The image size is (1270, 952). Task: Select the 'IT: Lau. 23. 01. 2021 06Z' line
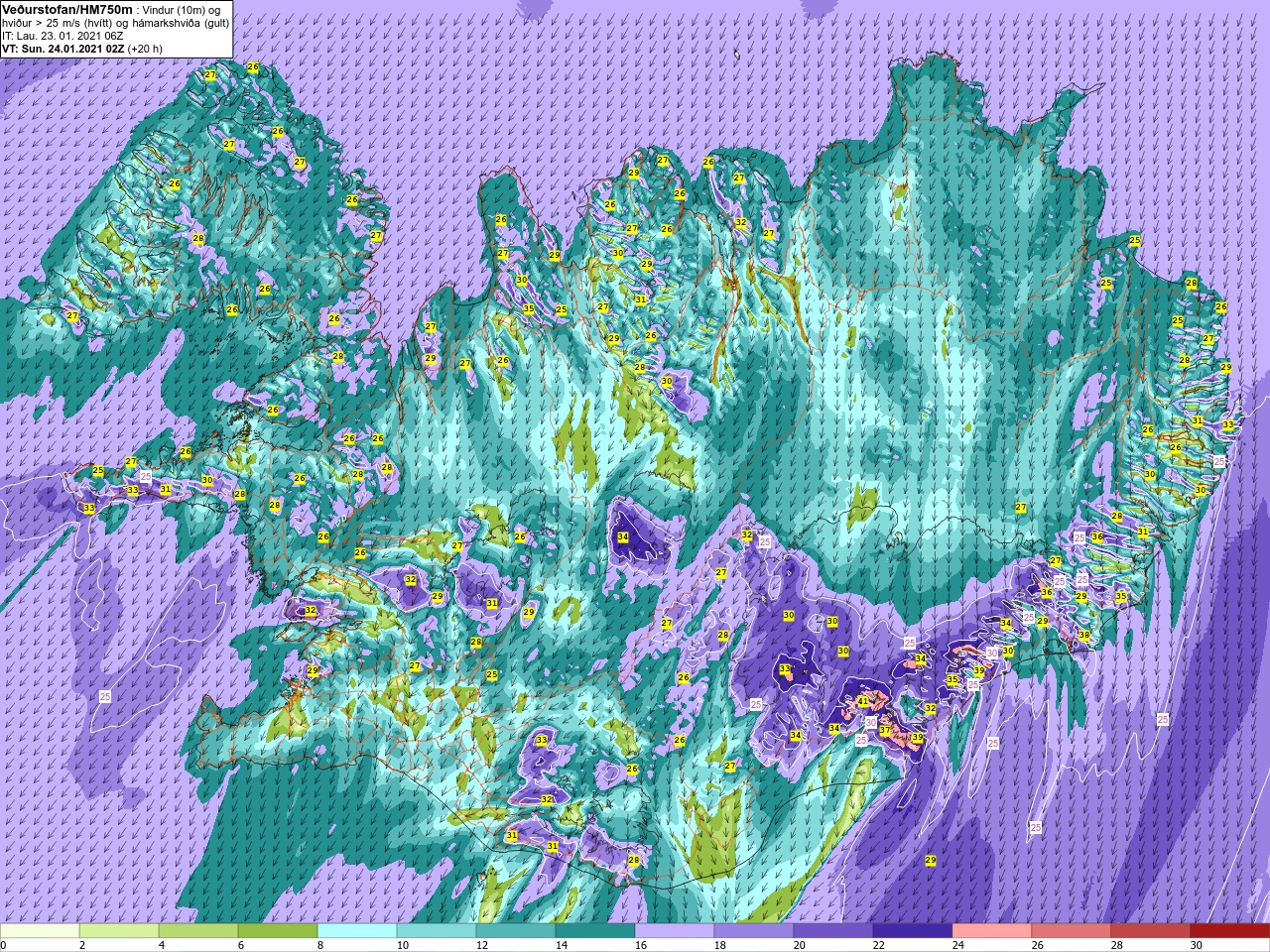63,35
